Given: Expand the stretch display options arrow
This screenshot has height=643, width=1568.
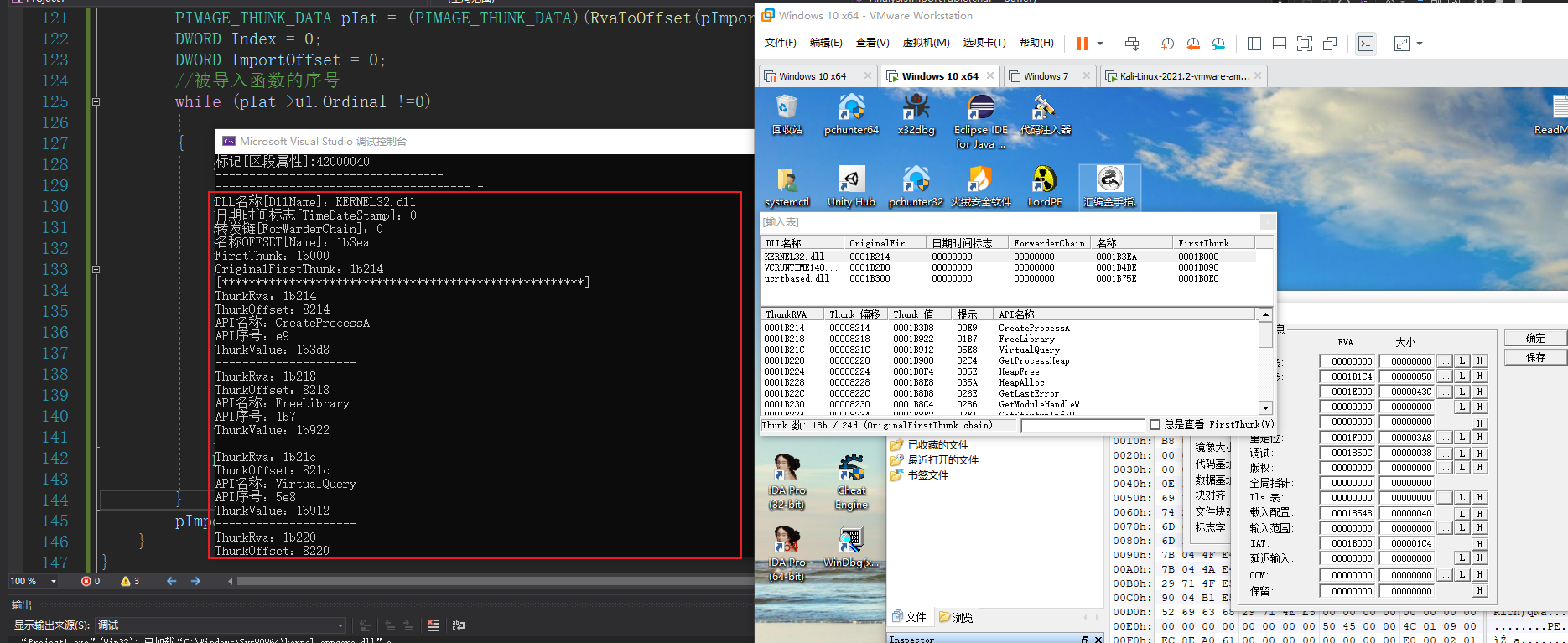Looking at the screenshot, I should [x=1420, y=44].
